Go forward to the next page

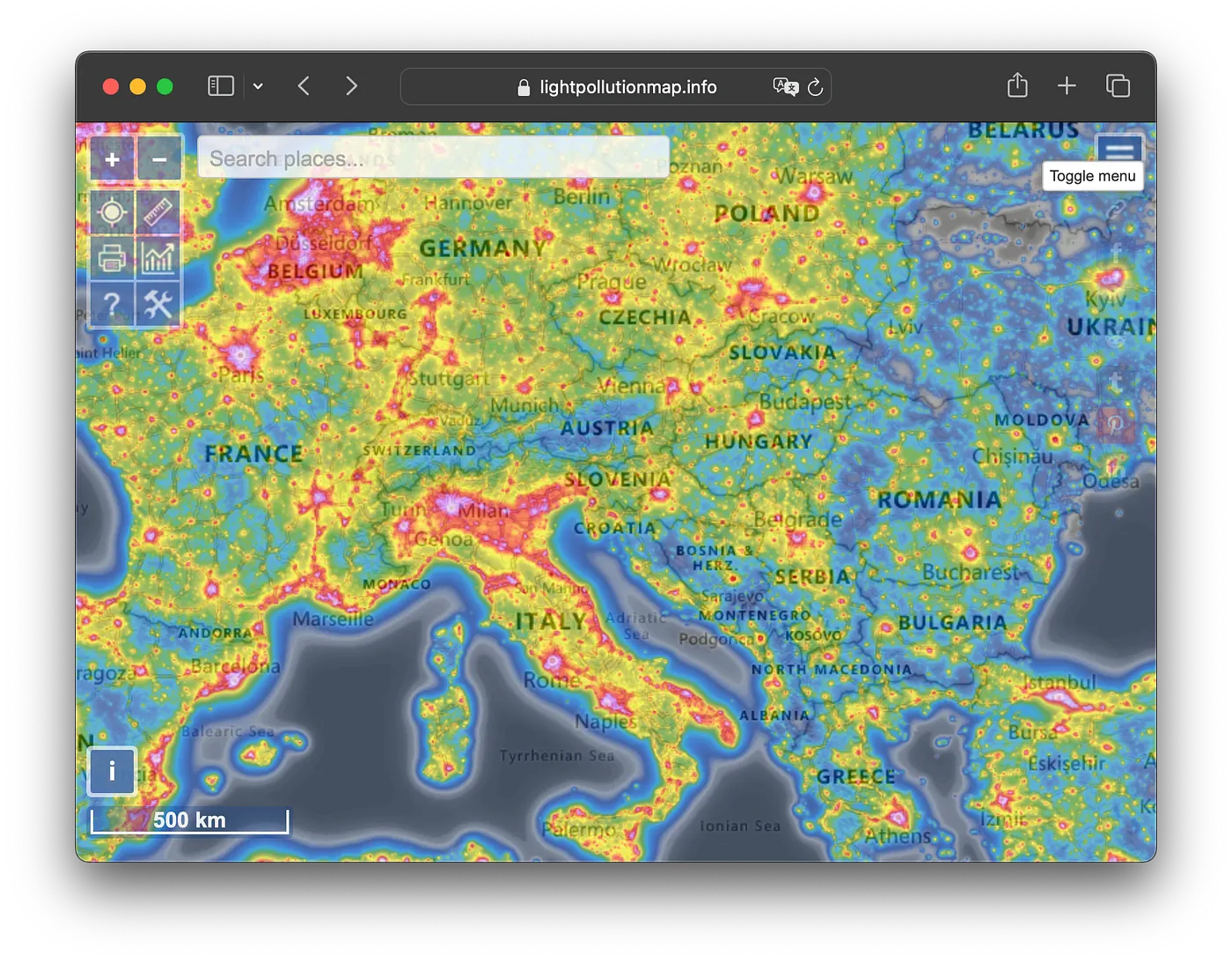(x=351, y=86)
